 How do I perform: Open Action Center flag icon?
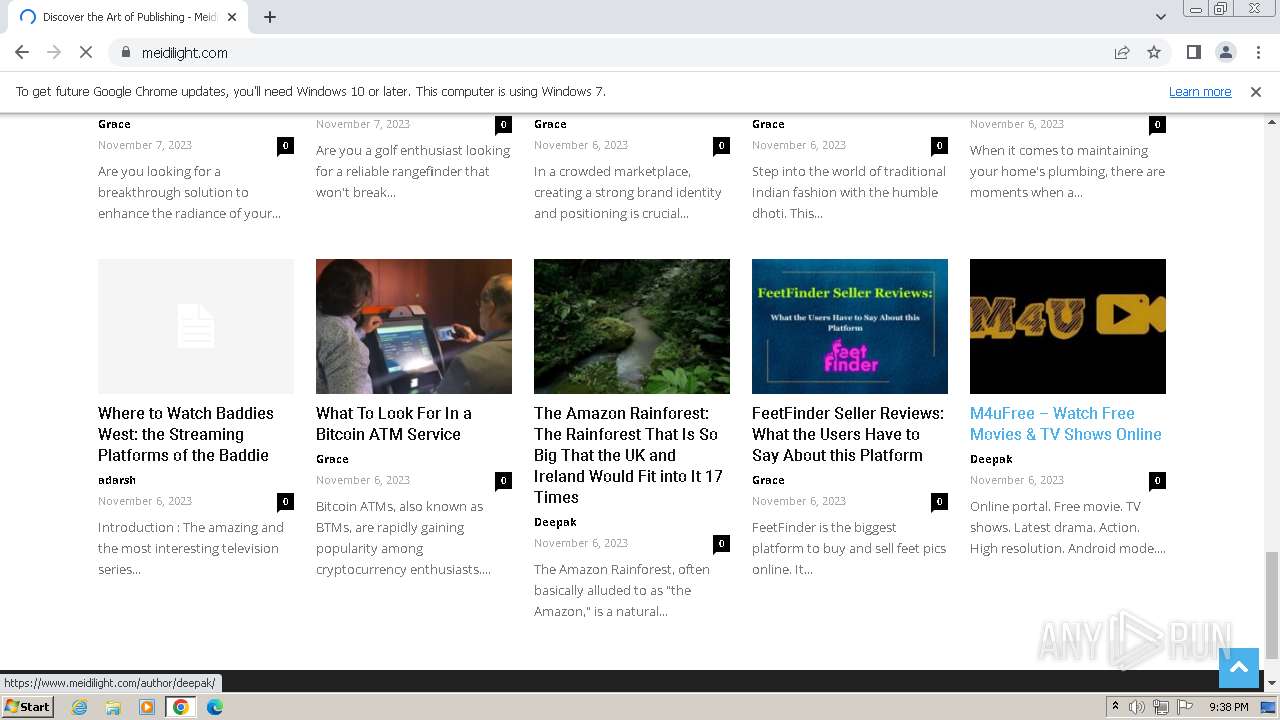1185,707
